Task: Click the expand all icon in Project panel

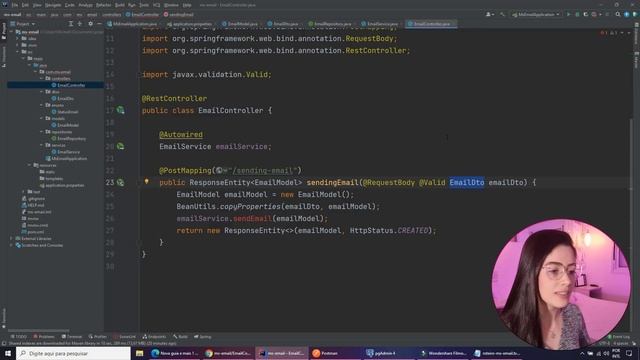Action: (71, 24)
